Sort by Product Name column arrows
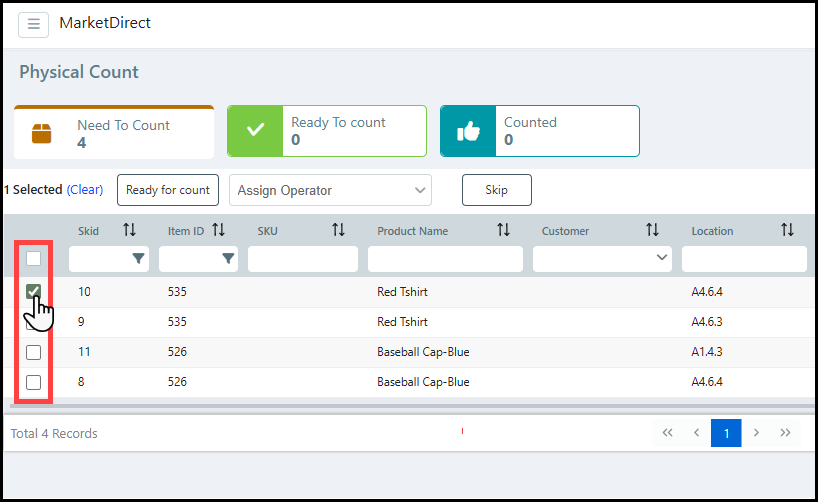The image size is (818, 502). coord(503,231)
